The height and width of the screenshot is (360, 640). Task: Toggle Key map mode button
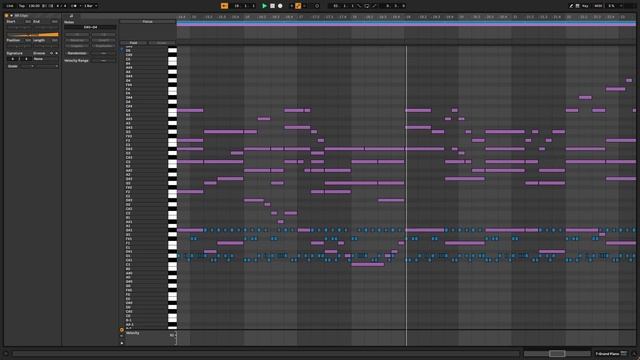585,6
